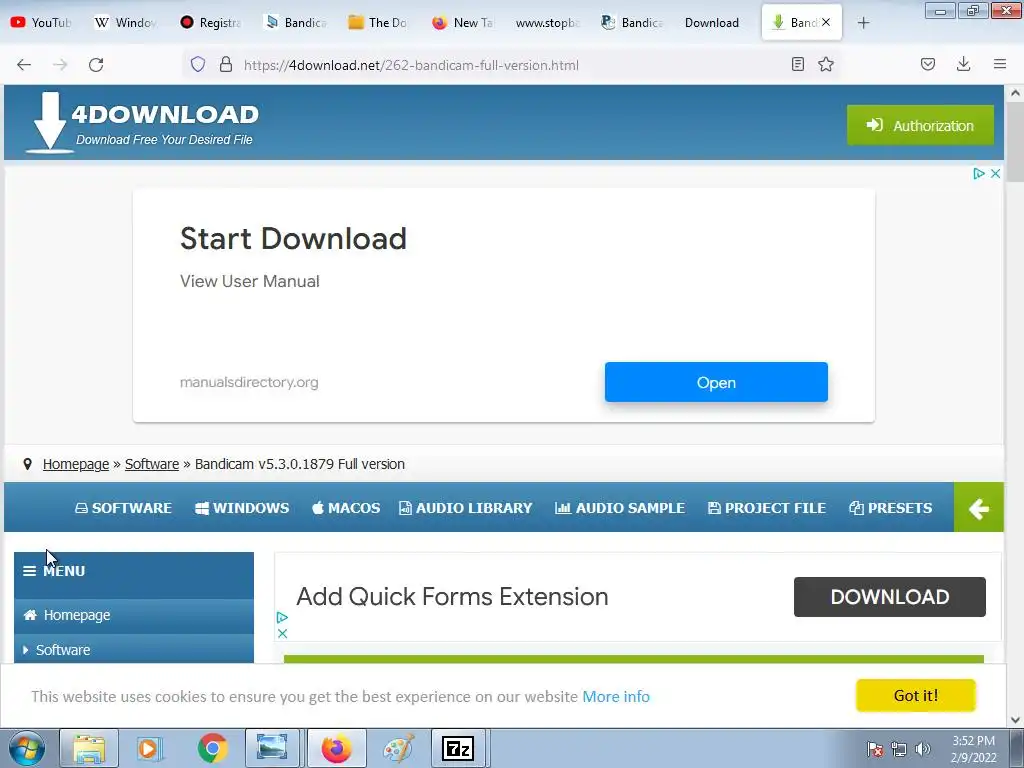Toggle reader view icon in address bar

coord(797,64)
